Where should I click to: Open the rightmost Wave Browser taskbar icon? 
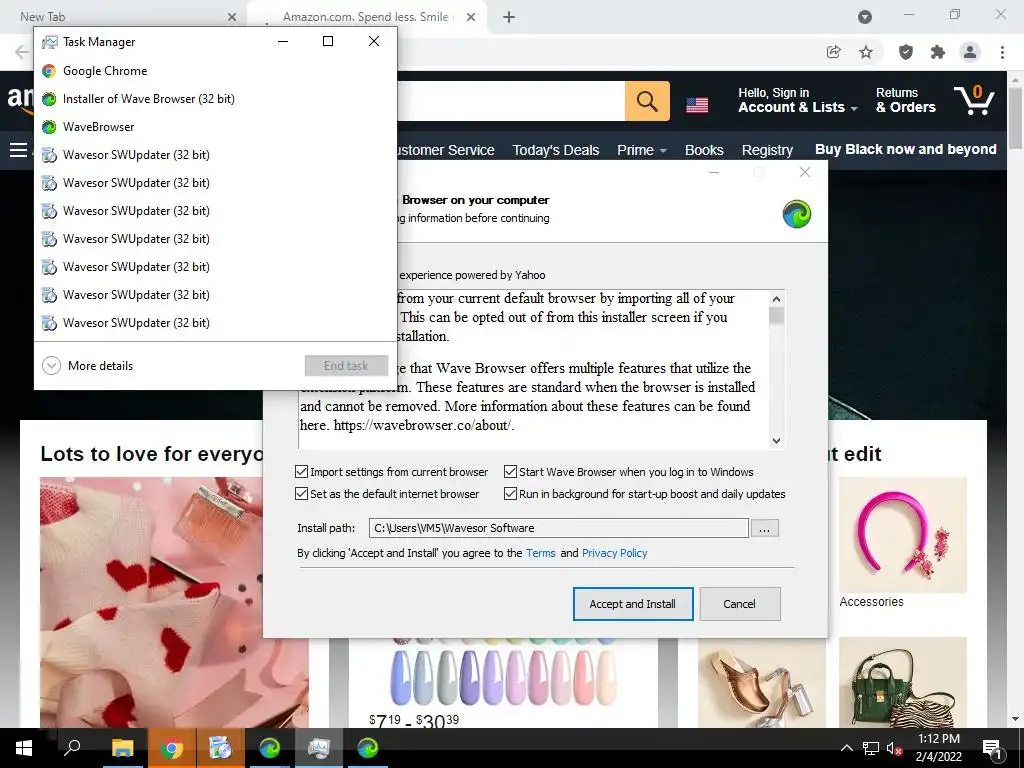coord(368,748)
